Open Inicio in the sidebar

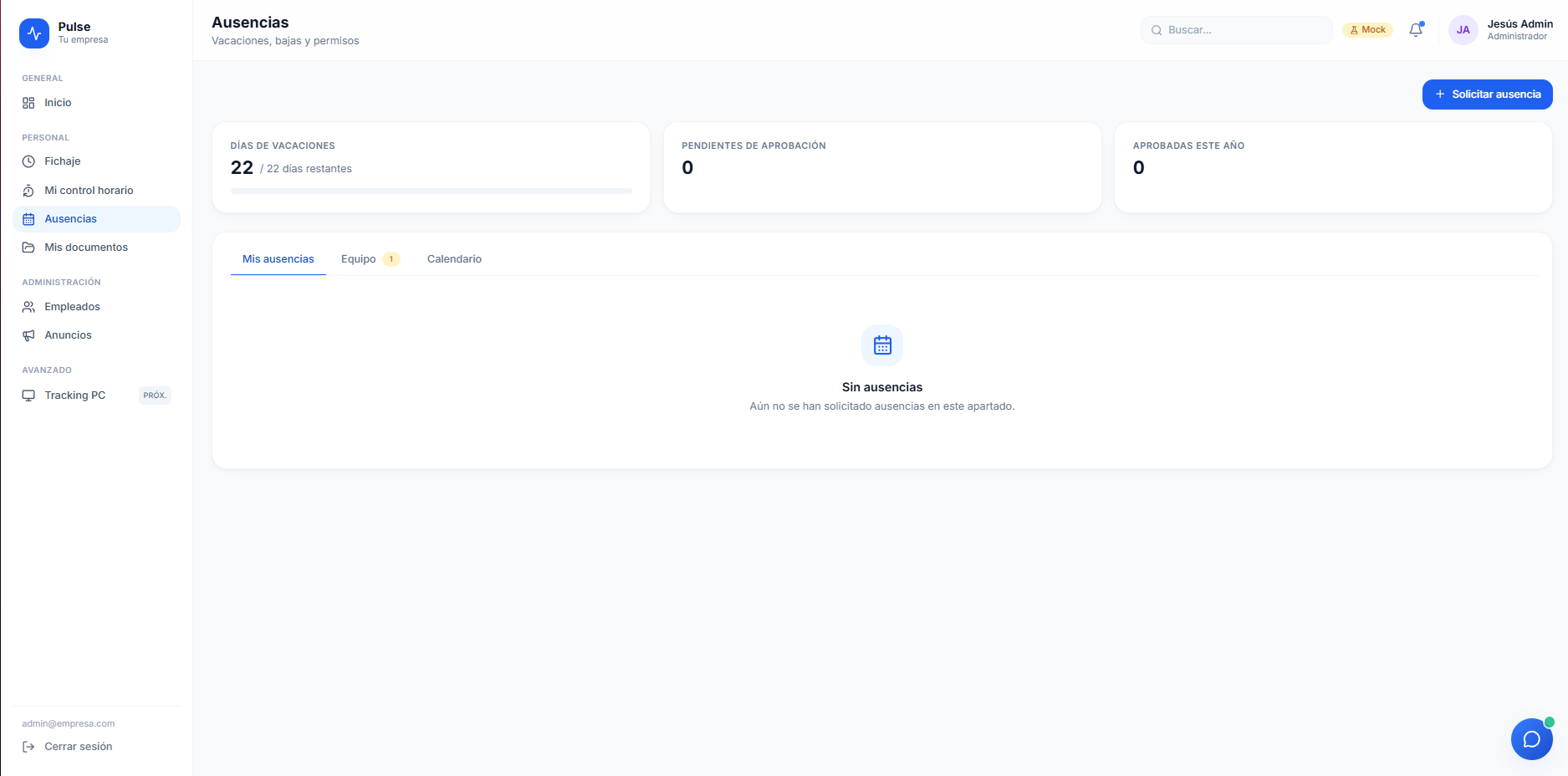[97, 103]
